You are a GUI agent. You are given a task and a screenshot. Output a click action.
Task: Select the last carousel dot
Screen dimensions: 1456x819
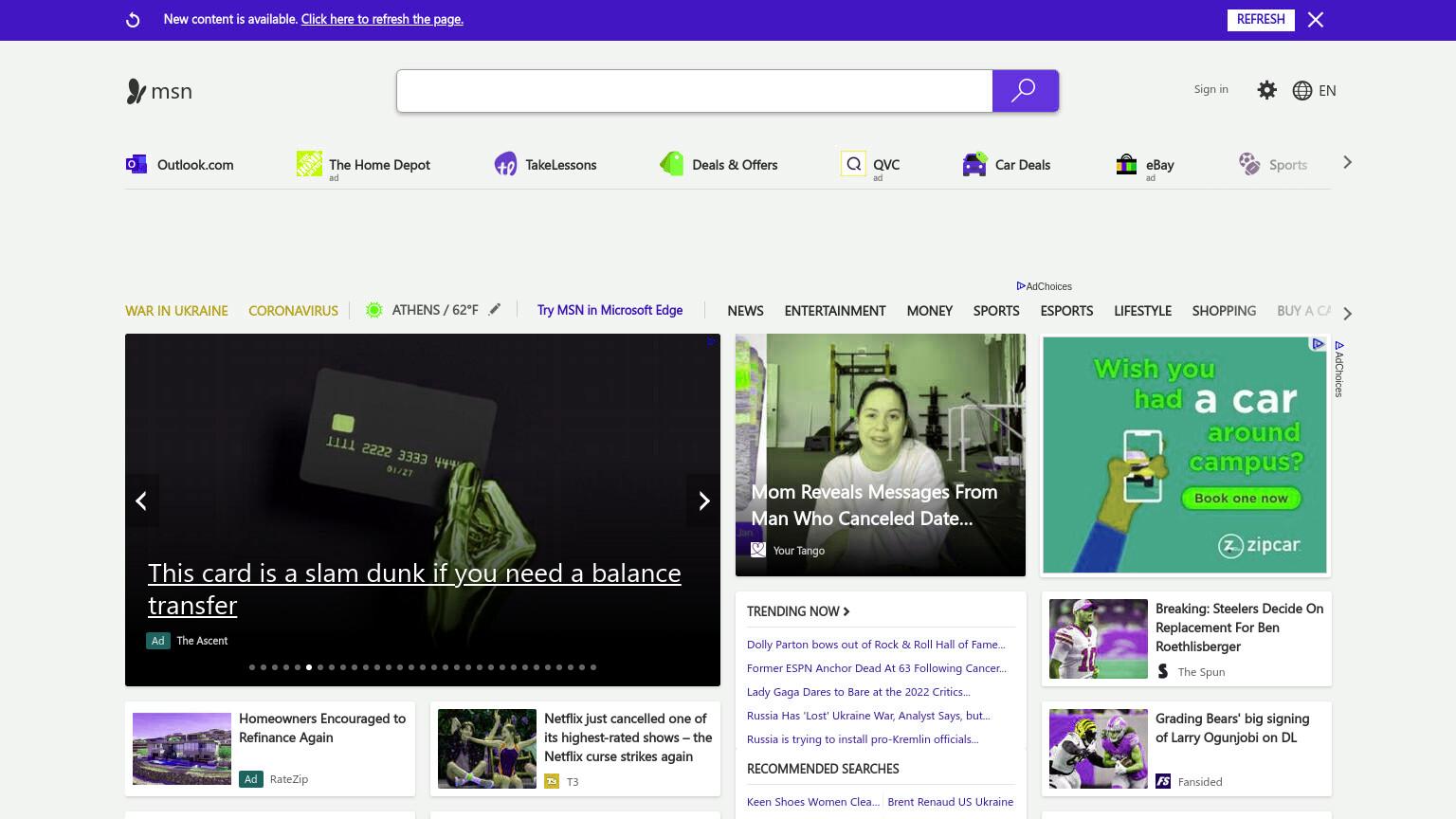click(x=593, y=667)
